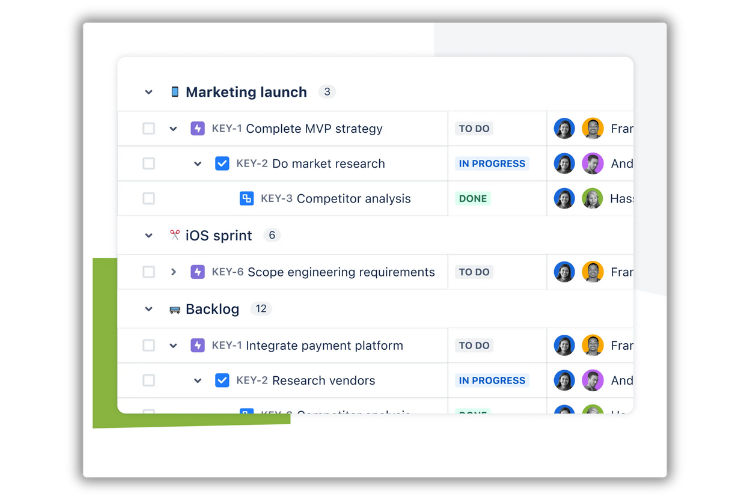The width and height of the screenshot is (750, 500).
Task: Collapse the Backlog section
Action: [x=149, y=310]
